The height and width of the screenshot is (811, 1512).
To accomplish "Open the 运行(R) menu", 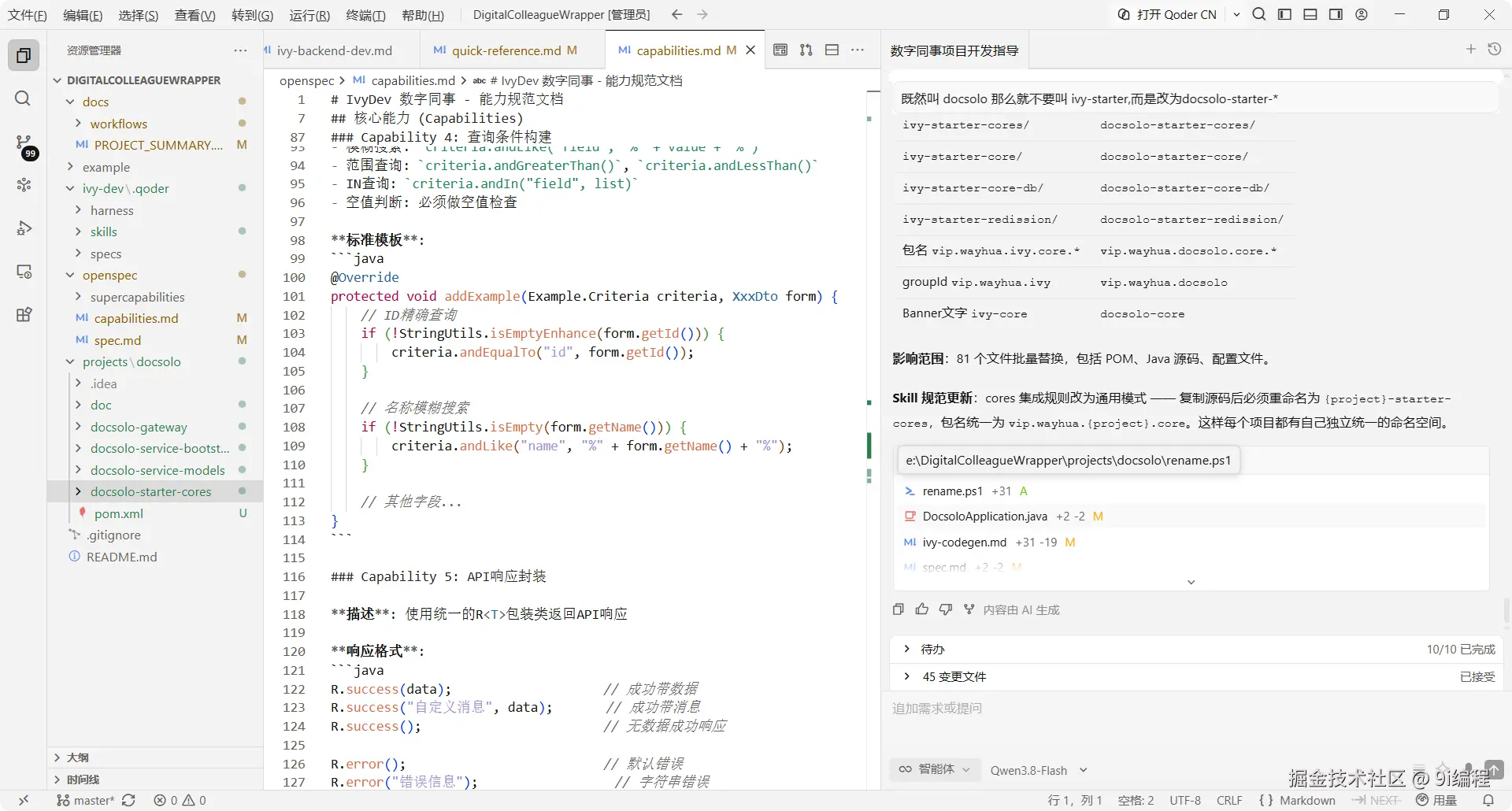I will (x=309, y=15).
